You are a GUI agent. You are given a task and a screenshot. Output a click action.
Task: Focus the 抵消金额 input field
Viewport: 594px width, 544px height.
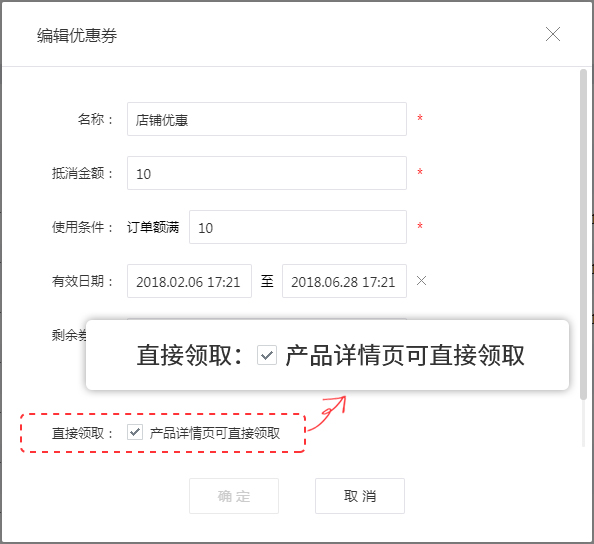tap(267, 173)
